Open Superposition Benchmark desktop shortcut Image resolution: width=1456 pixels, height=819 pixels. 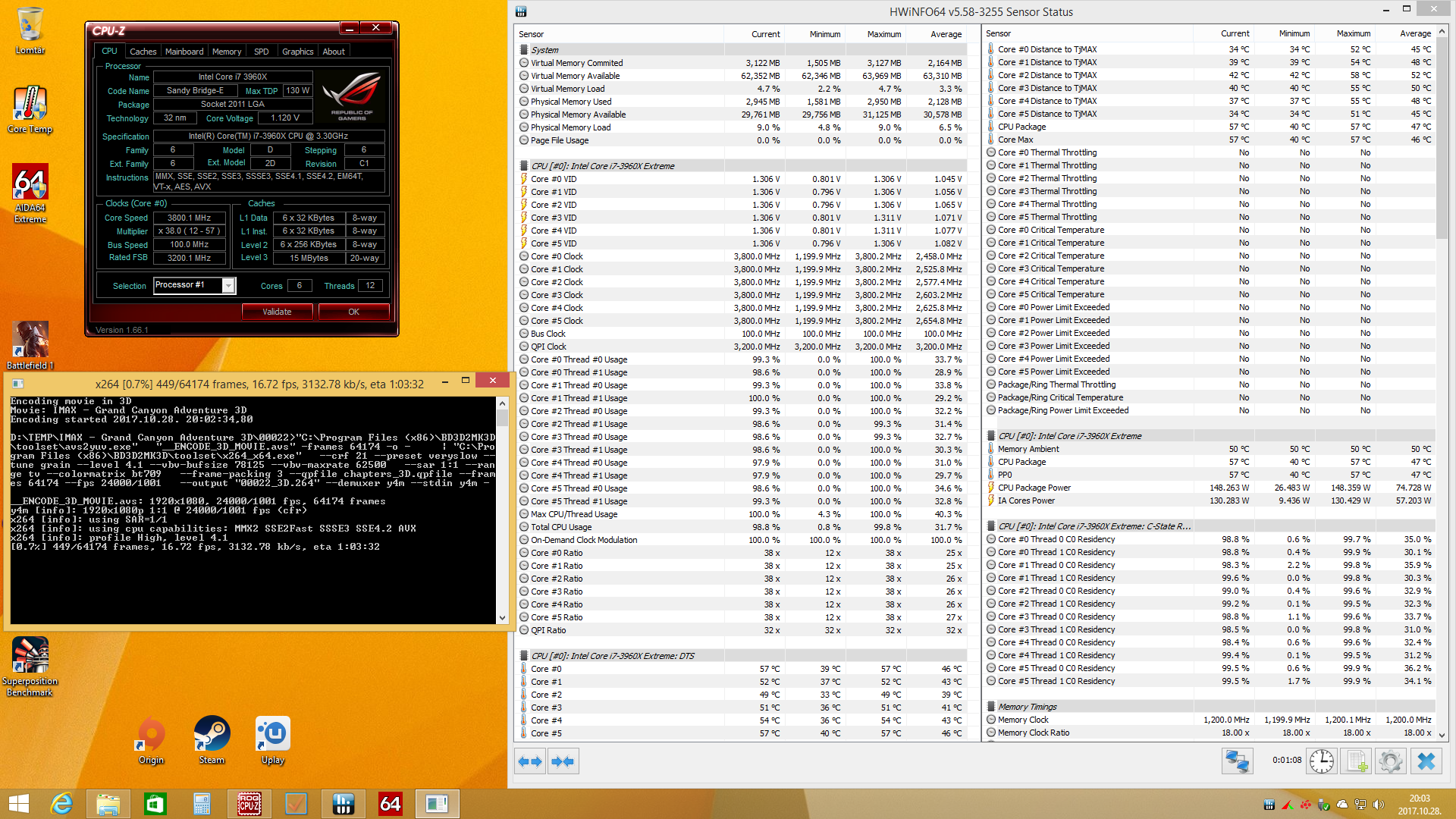coord(30,667)
